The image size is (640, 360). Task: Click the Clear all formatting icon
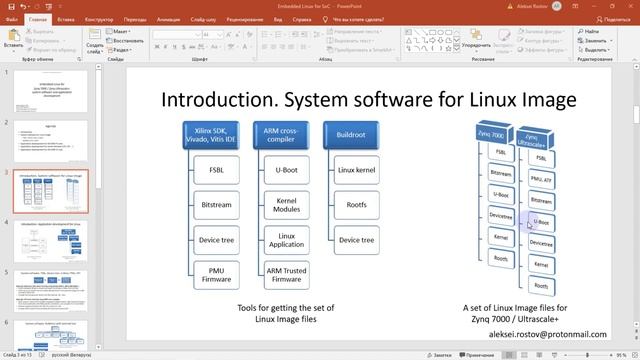249,35
